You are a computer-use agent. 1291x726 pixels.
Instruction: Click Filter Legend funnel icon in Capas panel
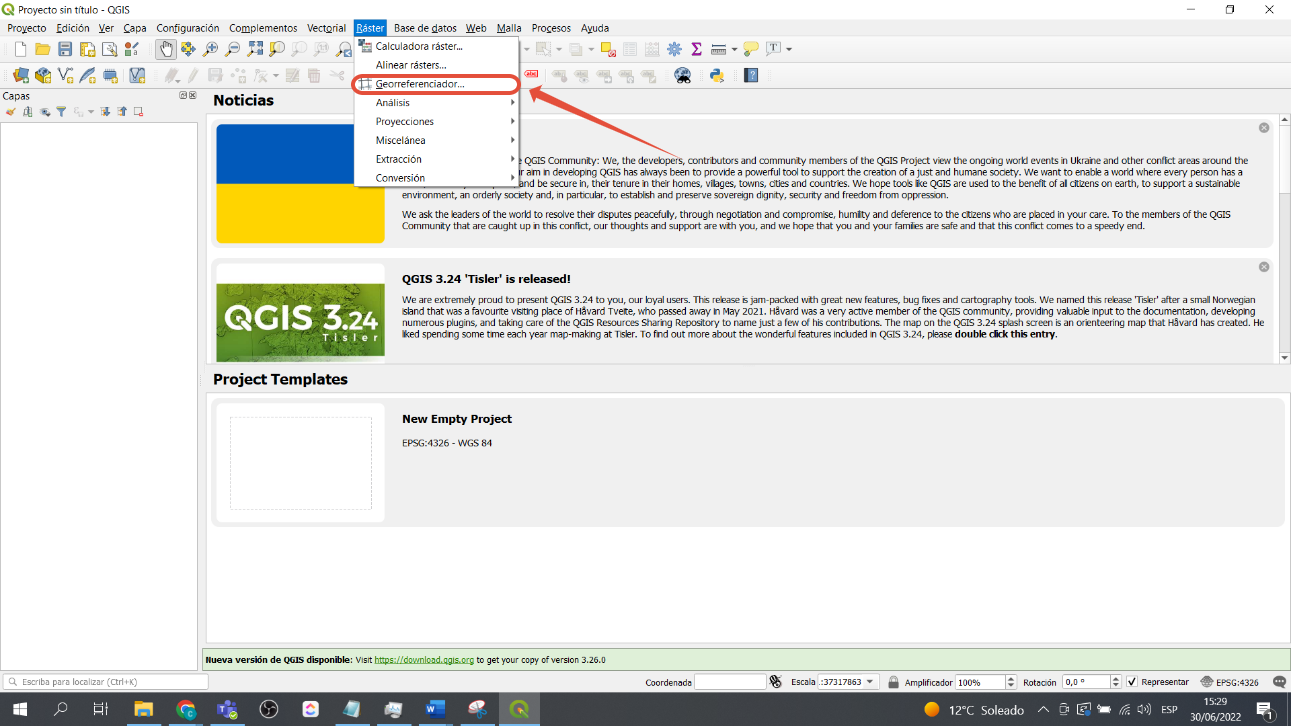[61, 112]
